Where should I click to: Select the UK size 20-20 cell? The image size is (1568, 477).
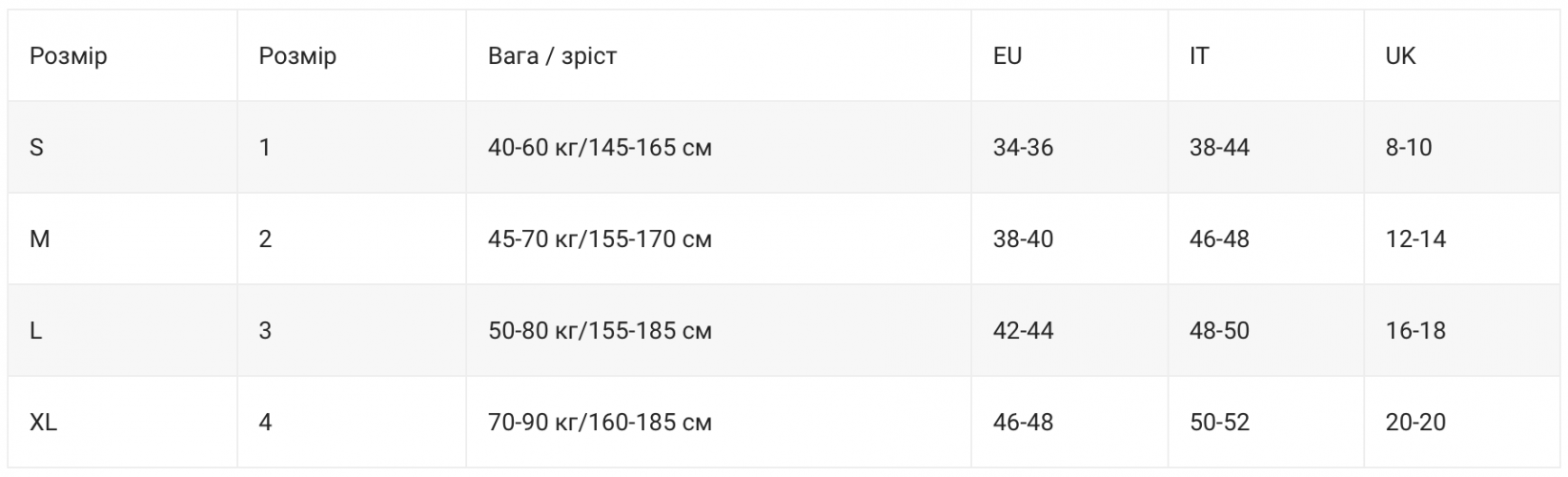[x=1415, y=423]
